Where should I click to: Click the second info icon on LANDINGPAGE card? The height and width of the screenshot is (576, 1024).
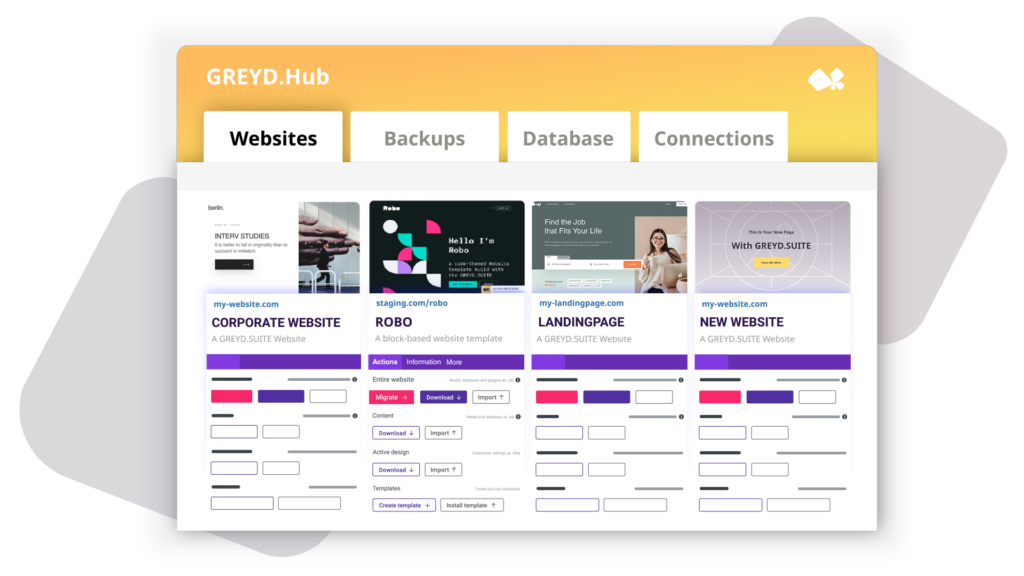[x=681, y=416]
